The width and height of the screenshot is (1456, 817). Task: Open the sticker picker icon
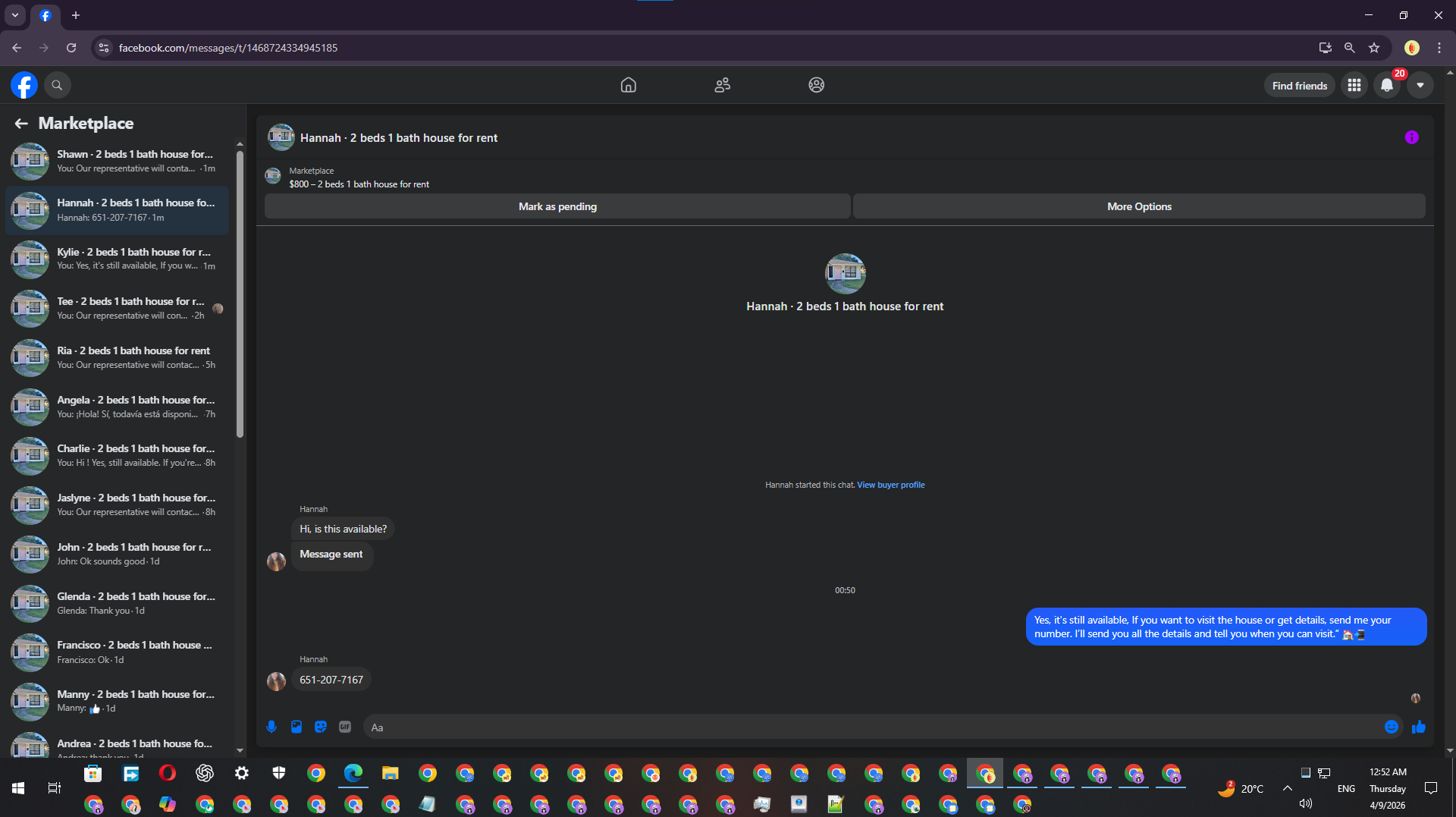pos(321,727)
